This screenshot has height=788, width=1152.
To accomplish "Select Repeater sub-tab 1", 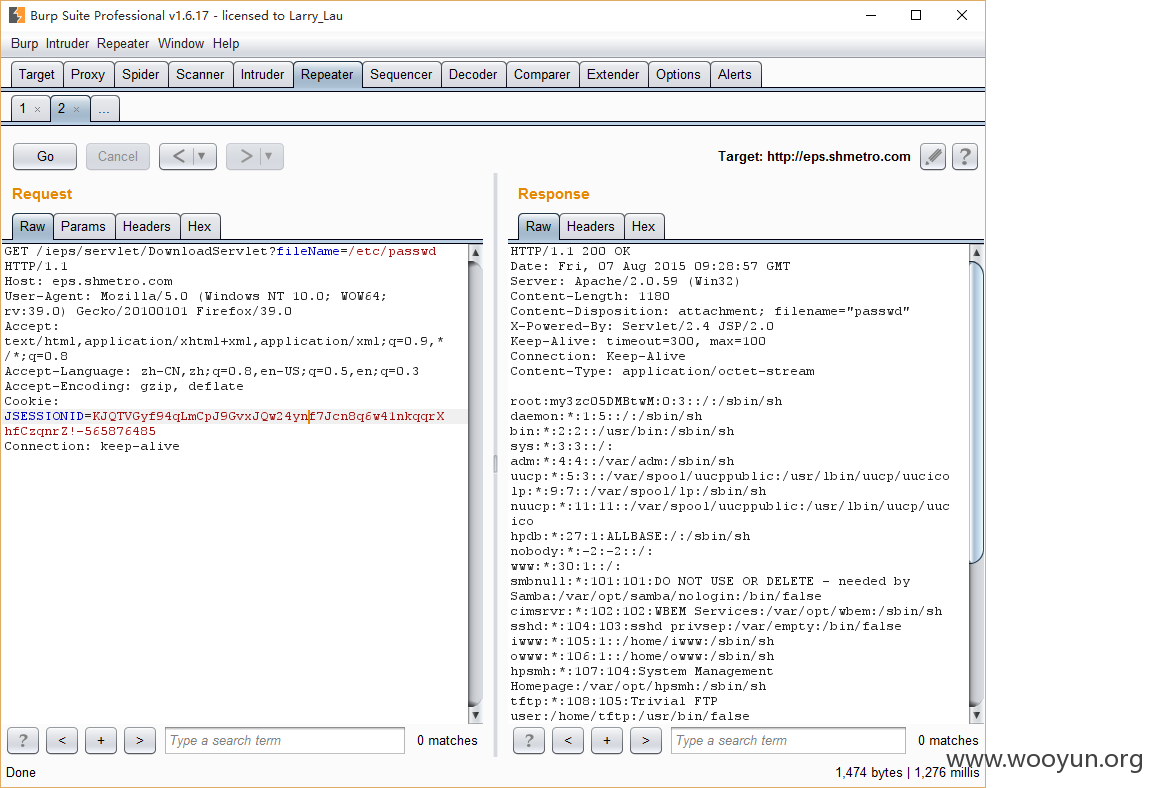I will [23, 109].
